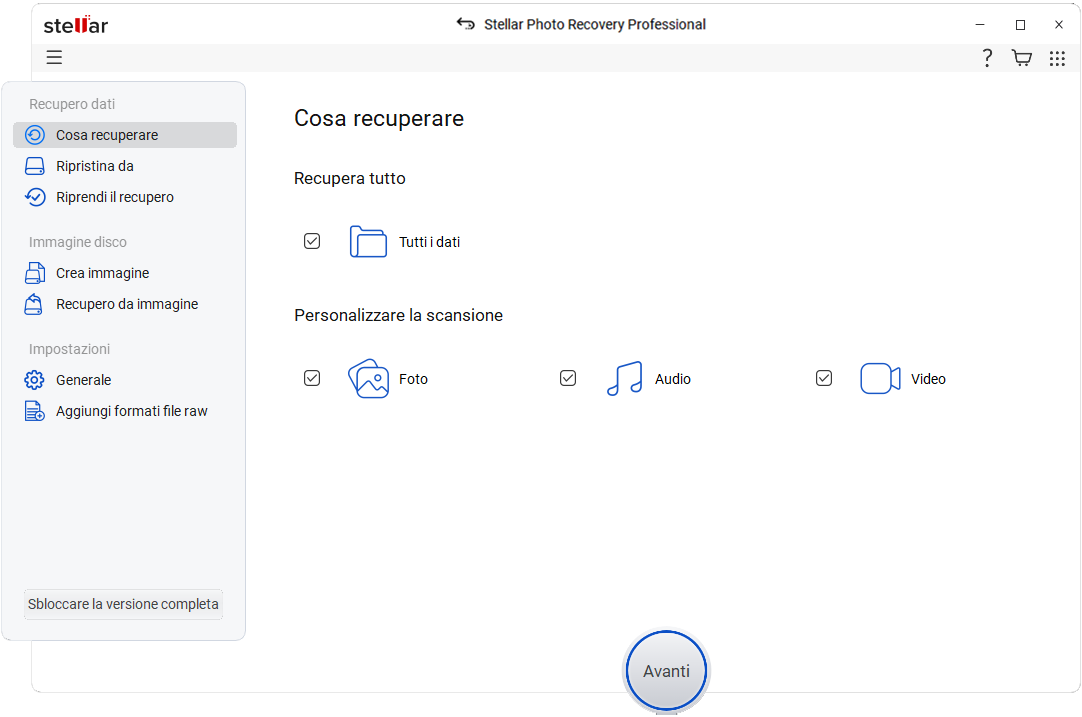Screen dimensions: 1082x717
Task: Toggle the Video checkbox
Action: point(824,378)
